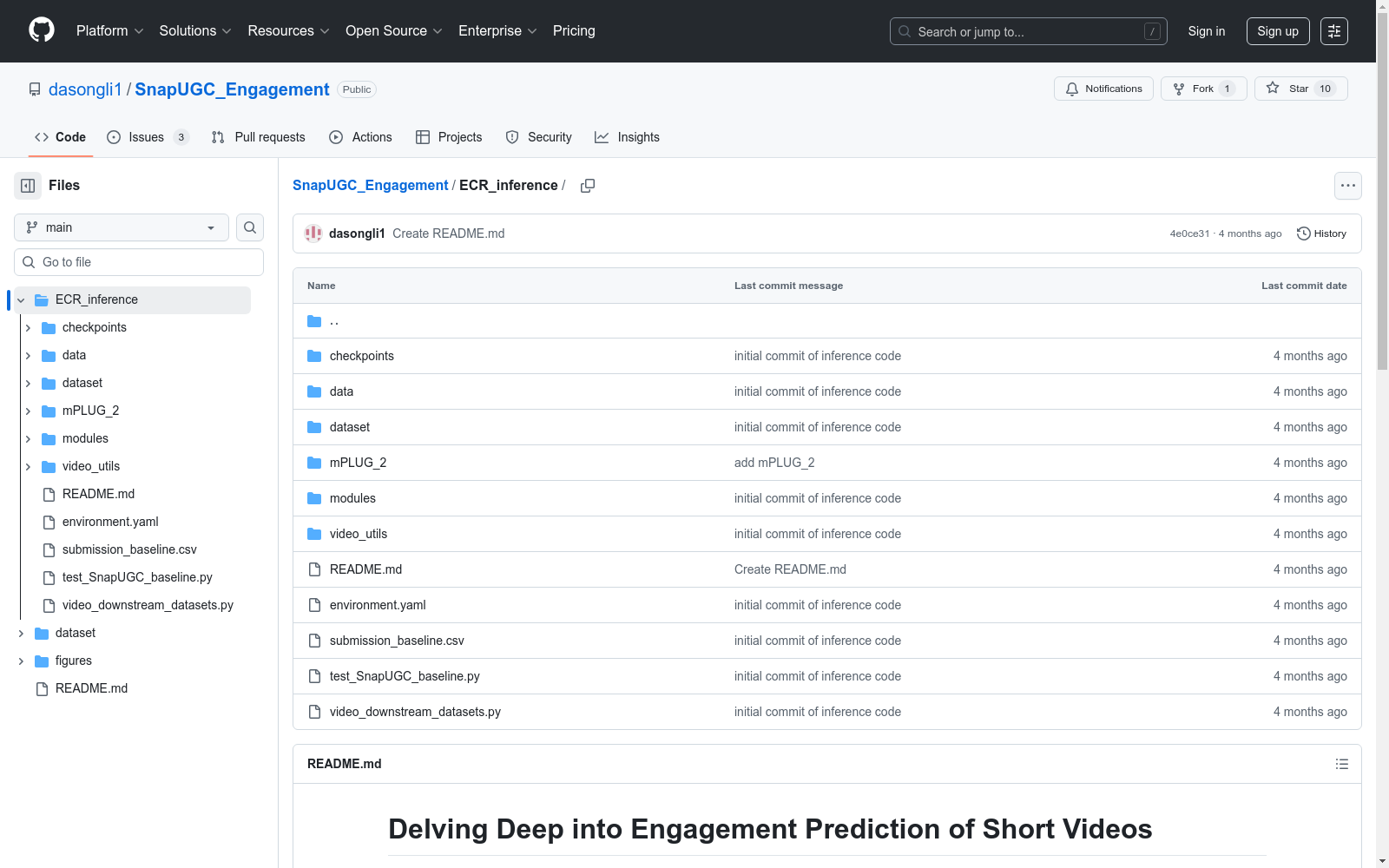1389x868 pixels.
Task: Click the fork icon
Action: click(x=1179, y=89)
